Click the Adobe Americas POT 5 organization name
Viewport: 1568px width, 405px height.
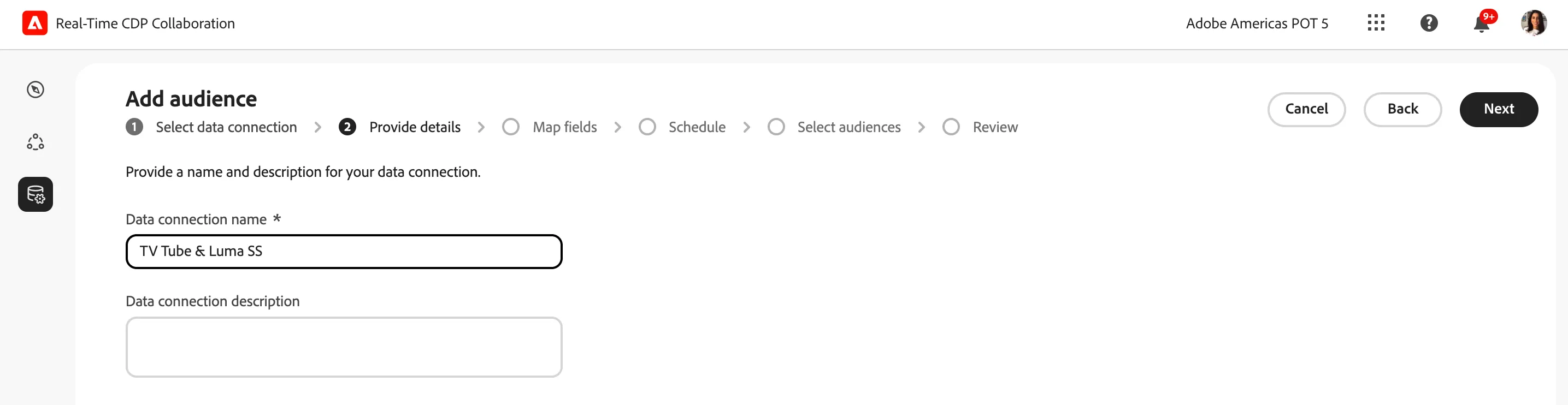[1257, 23]
